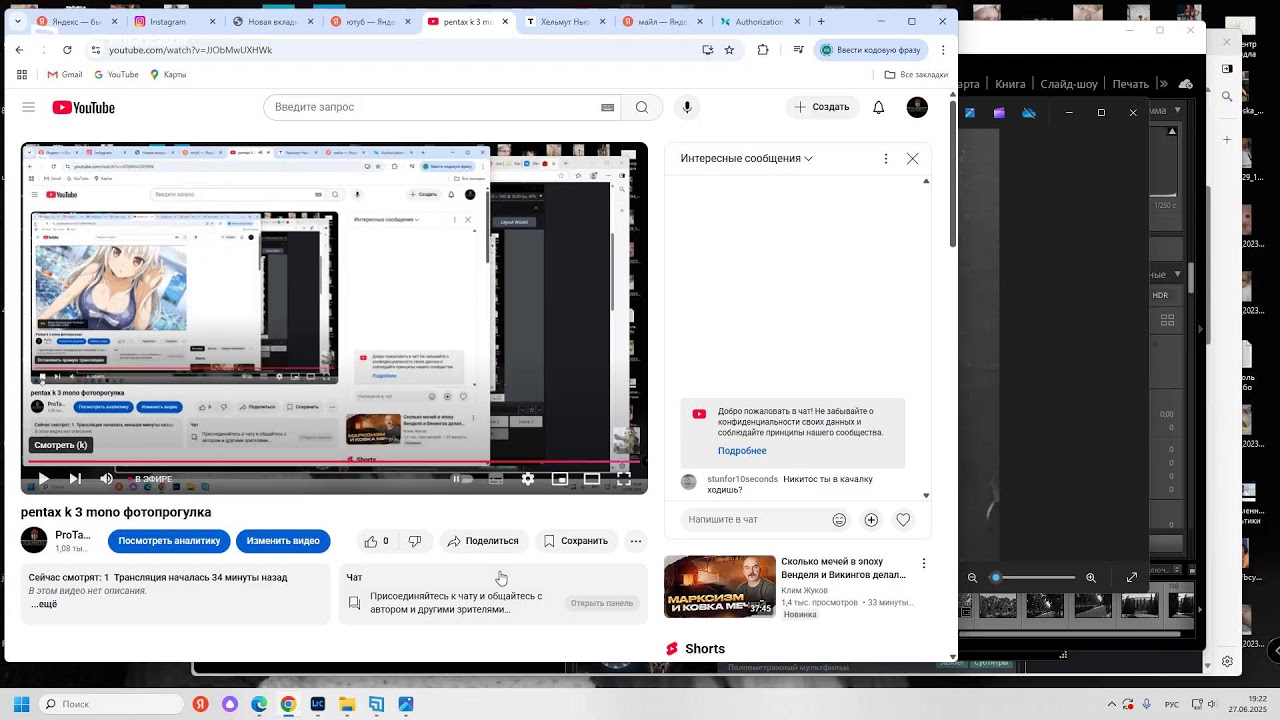1280x720 pixels.
Task: Open the Маркоизм и ковка video thumbnail
Action: pyautogui.click(x=720, y=586)
